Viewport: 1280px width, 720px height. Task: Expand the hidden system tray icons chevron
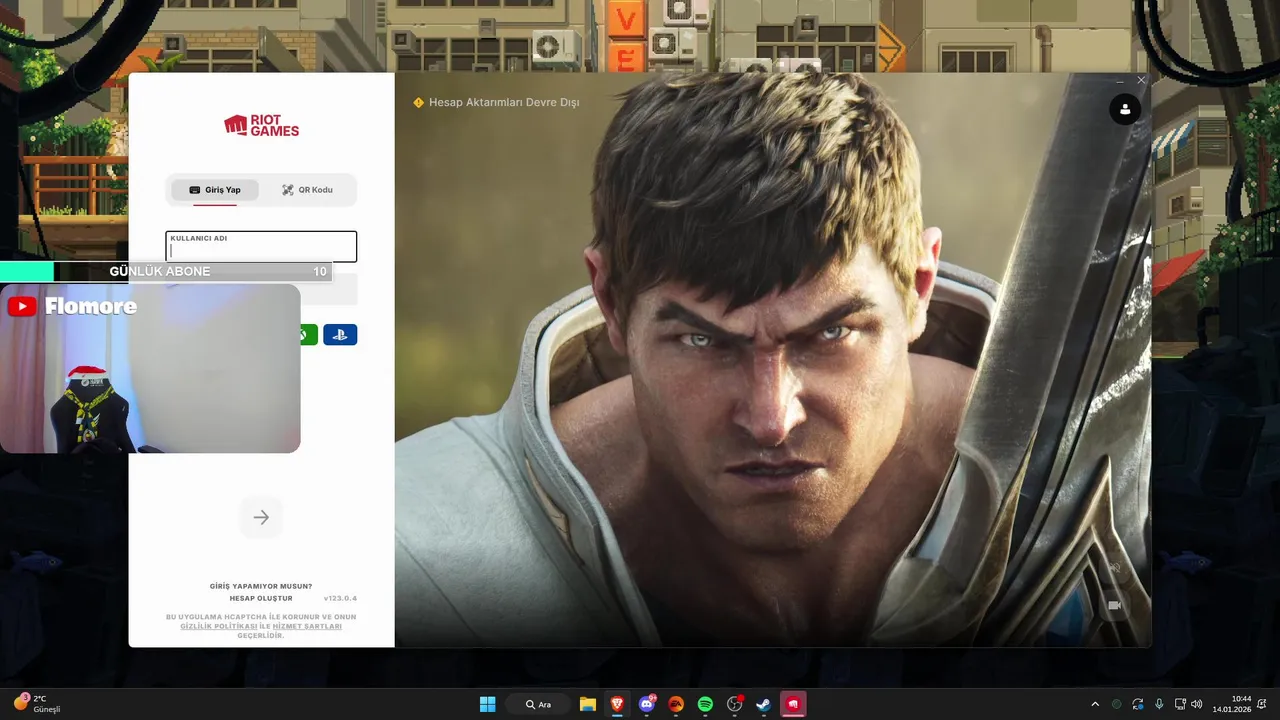tap(1095, 704)
